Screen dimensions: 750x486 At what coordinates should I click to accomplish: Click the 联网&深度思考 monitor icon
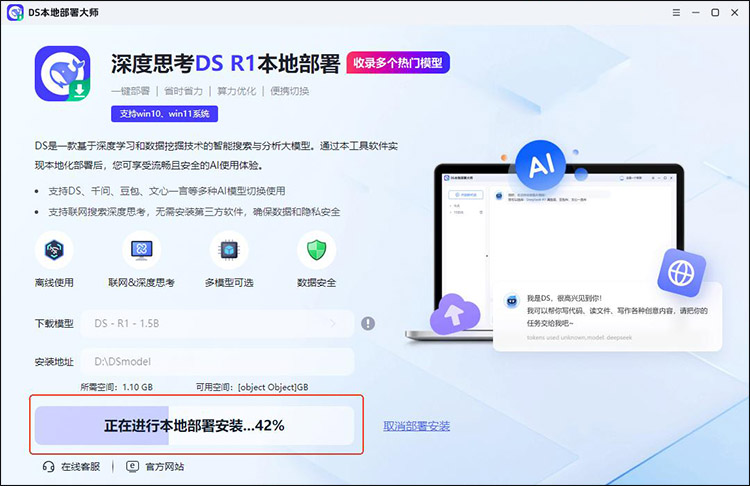[x=142, y=250]
